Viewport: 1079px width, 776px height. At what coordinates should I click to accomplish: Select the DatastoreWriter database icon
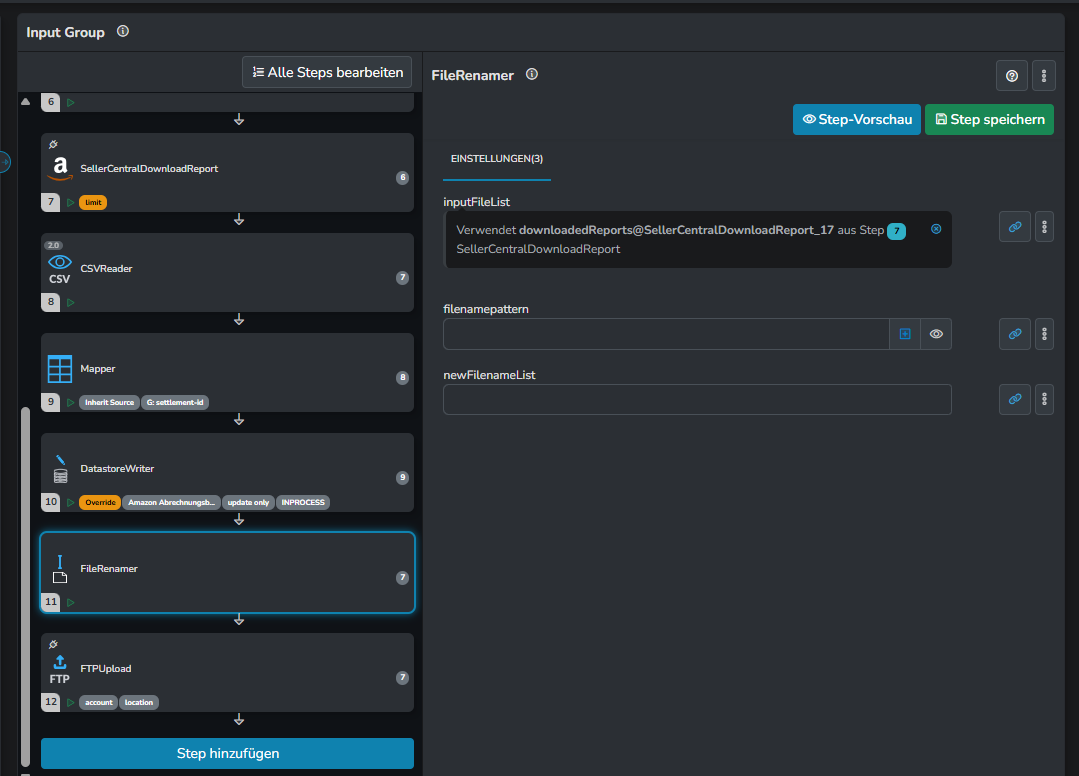click(x=60, y=469)
